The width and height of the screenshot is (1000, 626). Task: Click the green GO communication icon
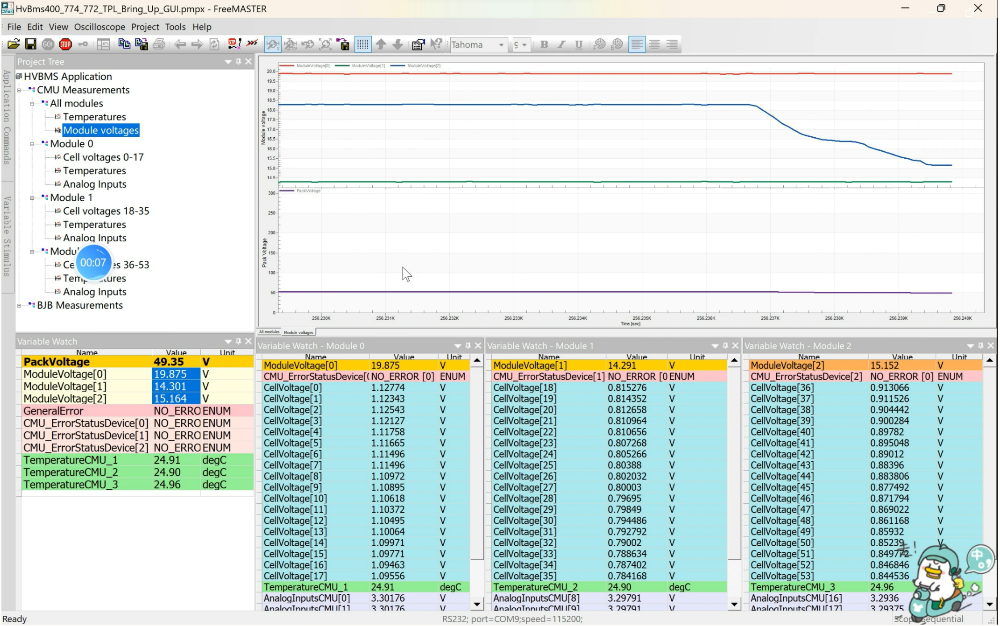48,44
